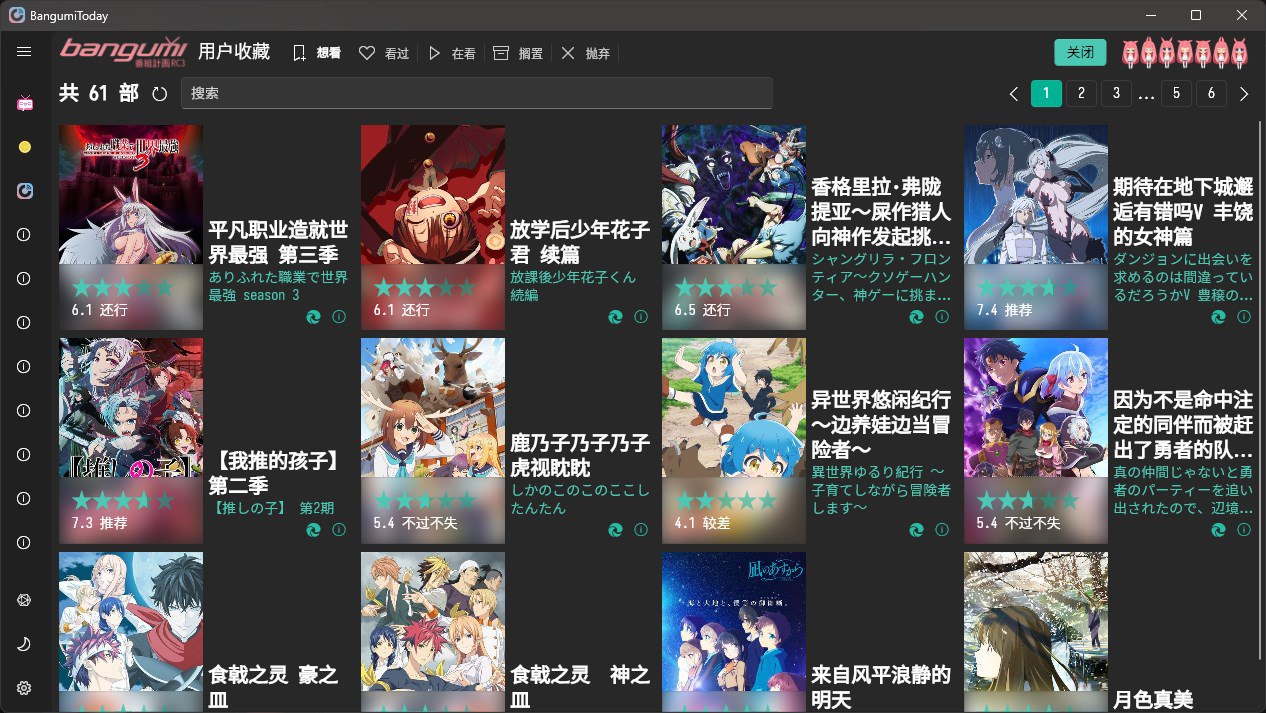Image resolution: width=1266 pixels, height=713 pixels.
Task: Open 平凡职业造就世界最强 第三季 in Edge browser
Action: (313, 316)
